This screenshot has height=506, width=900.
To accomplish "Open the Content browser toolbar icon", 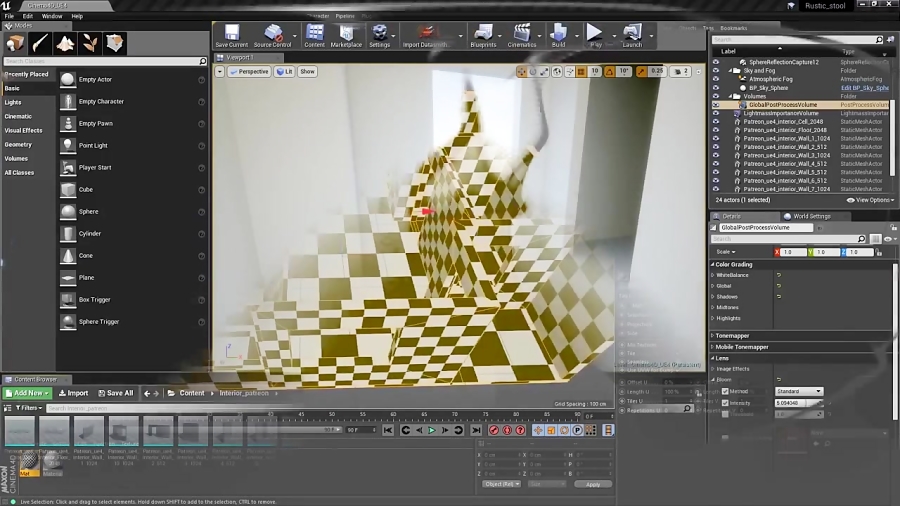I will click(315, 36).
